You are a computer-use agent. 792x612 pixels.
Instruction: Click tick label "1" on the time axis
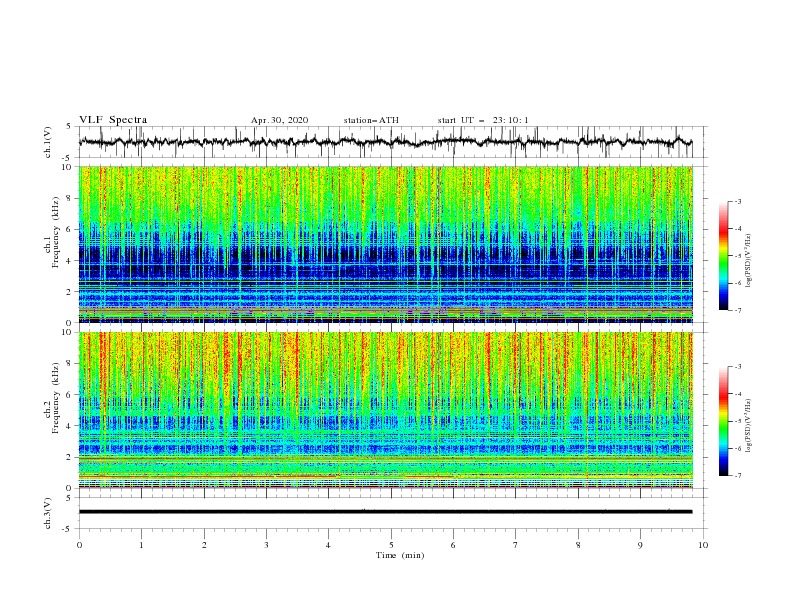pyautogui.click(x=141, y=545)
